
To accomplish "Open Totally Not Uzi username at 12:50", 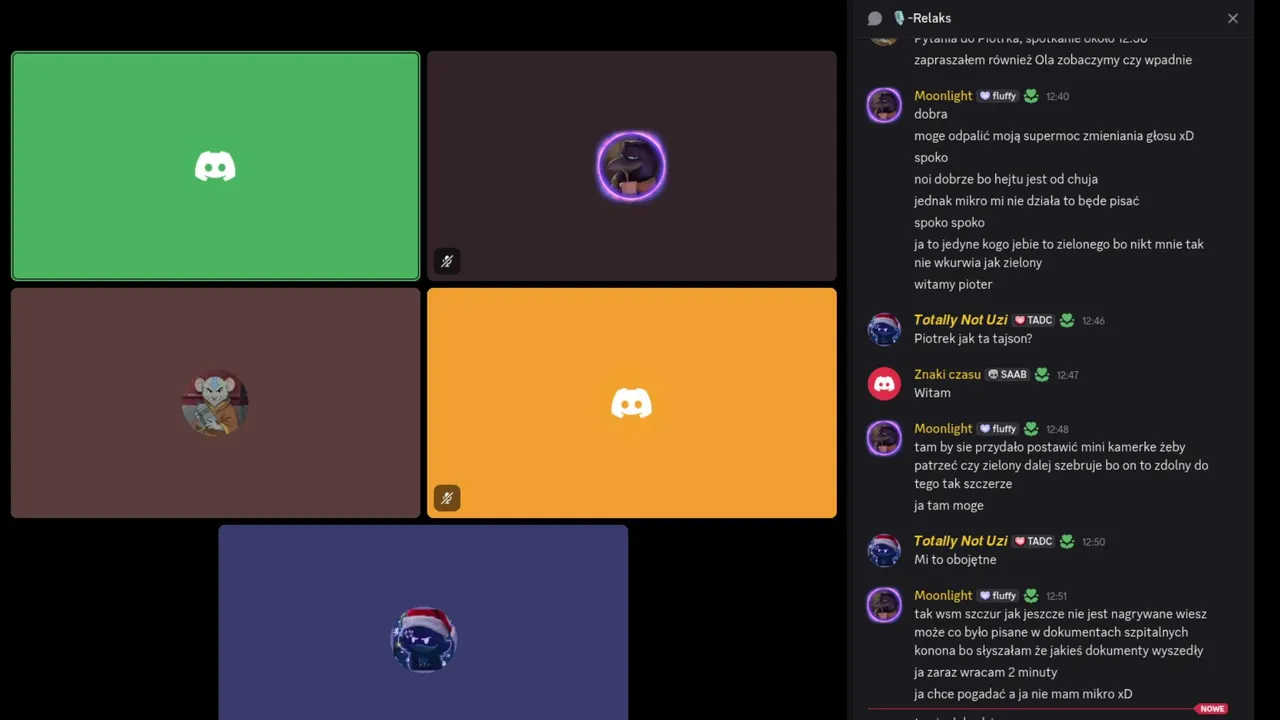I will [961, 541].
